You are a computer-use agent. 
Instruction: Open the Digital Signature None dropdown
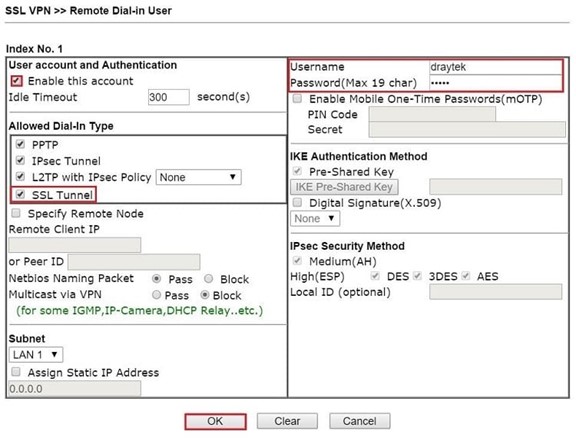click(315, 219)
